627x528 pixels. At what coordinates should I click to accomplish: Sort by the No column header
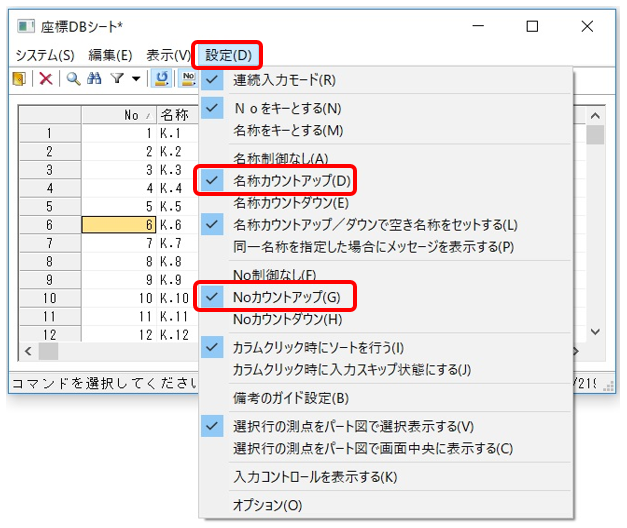[119, 115]
